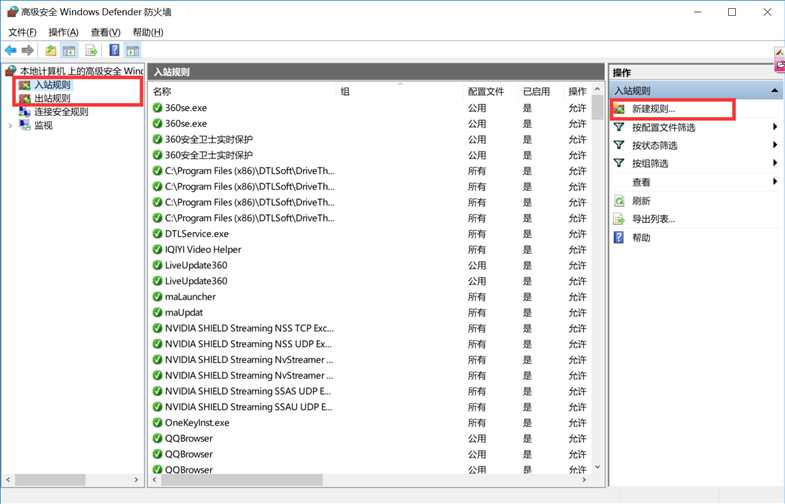The height and width of the screenshot is (504, 785).
Task: Open the 操作(A) menu
Action: [63, 32]
